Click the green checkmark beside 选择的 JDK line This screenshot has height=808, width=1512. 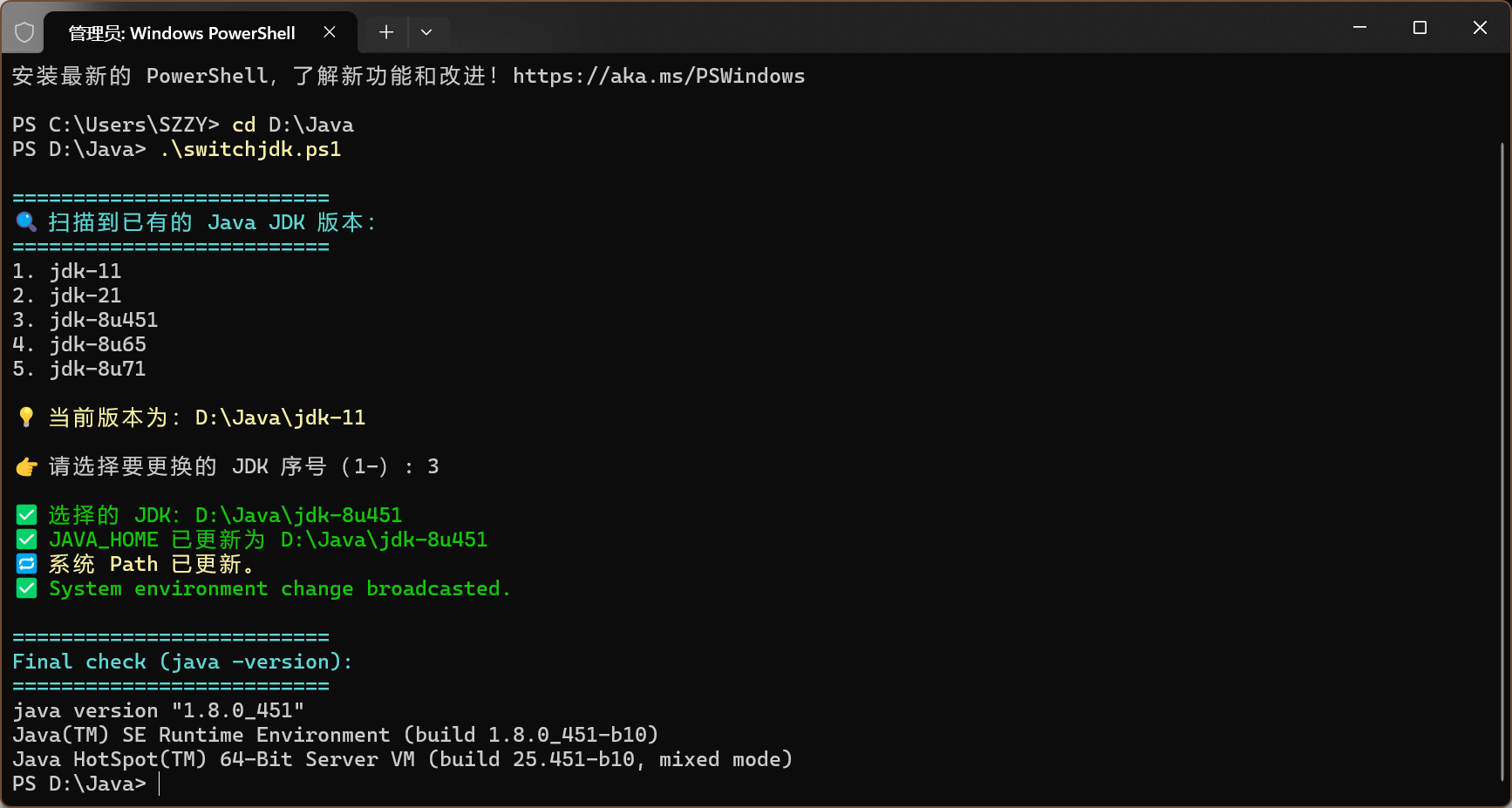pos(25,514)
